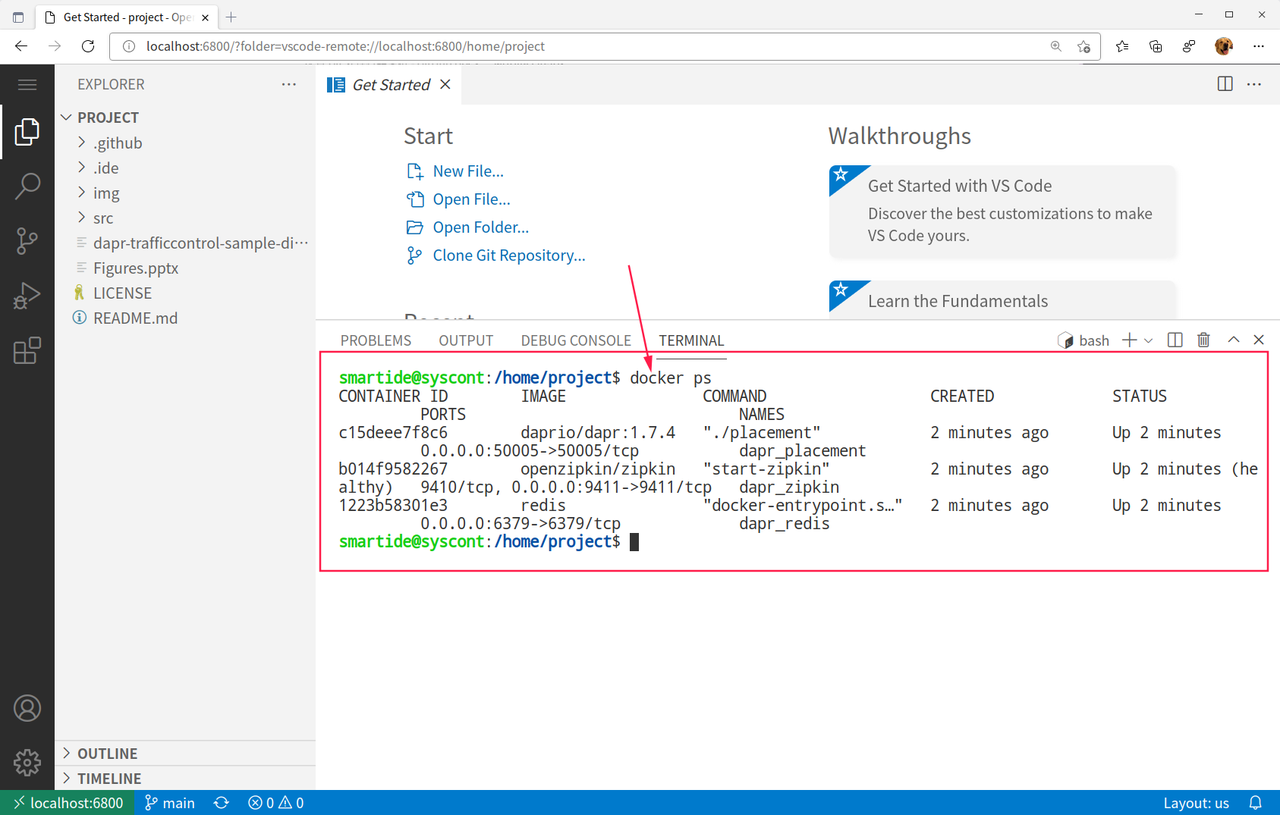Image resolution: width=1280 pixels, height=815 pixels.
Task: Go back in browser history
Action: click(x=21, y=46)
